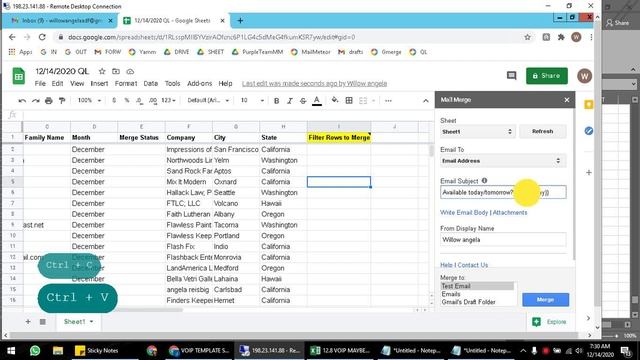Viewport: 640px width, 360px height.
Task: Click the move to folder icon
Action: [116, 71]
